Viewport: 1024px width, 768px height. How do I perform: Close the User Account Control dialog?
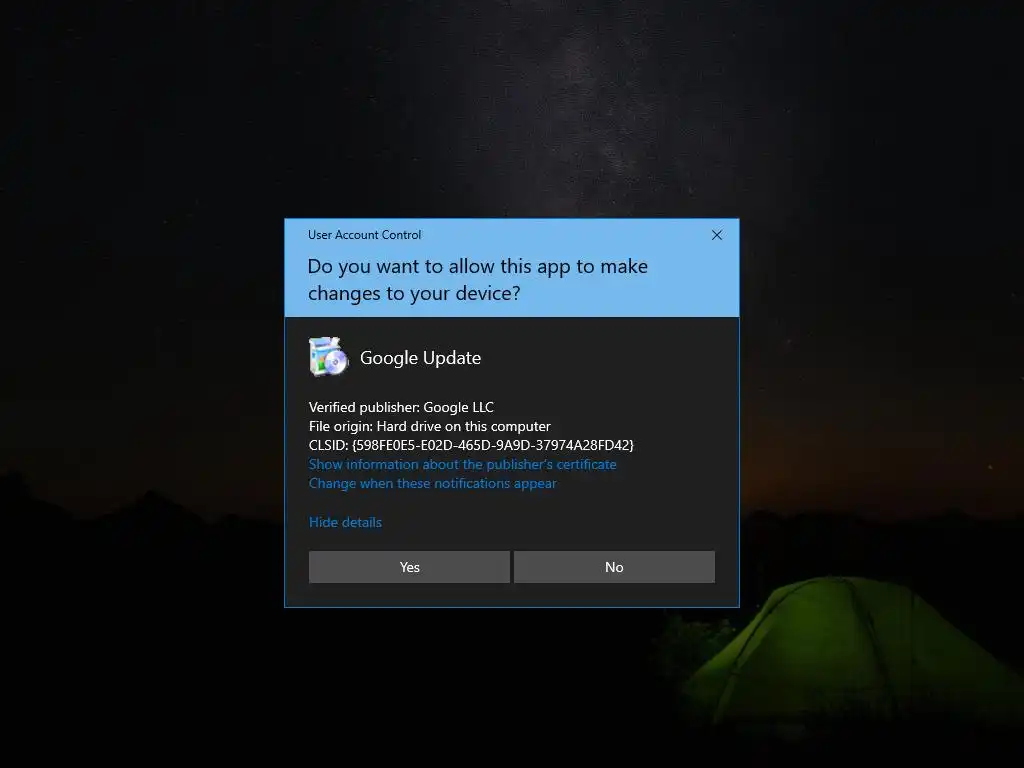point(716,235)
